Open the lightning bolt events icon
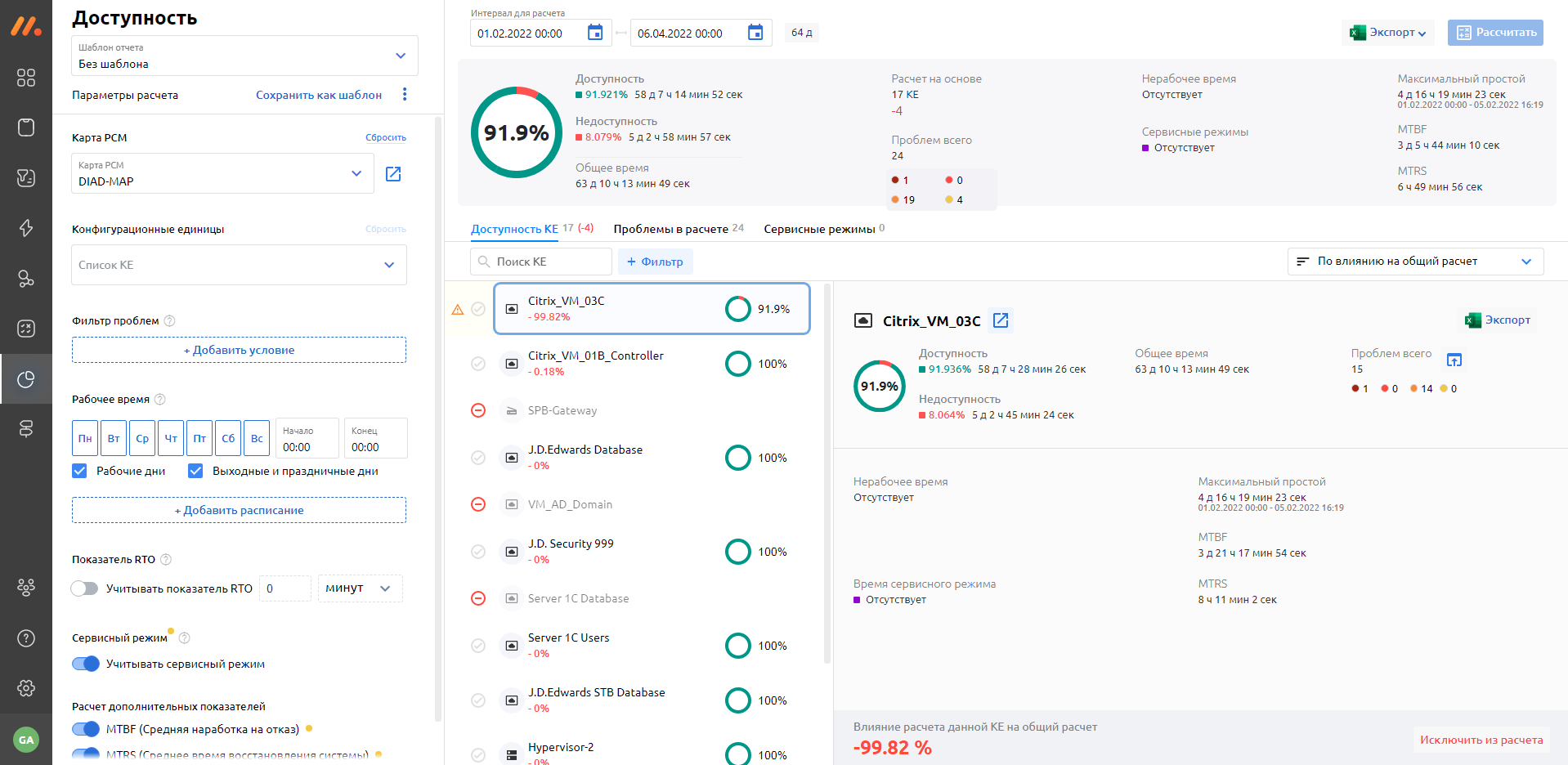Screen dimensions: 1568x765 pos(26,228)
